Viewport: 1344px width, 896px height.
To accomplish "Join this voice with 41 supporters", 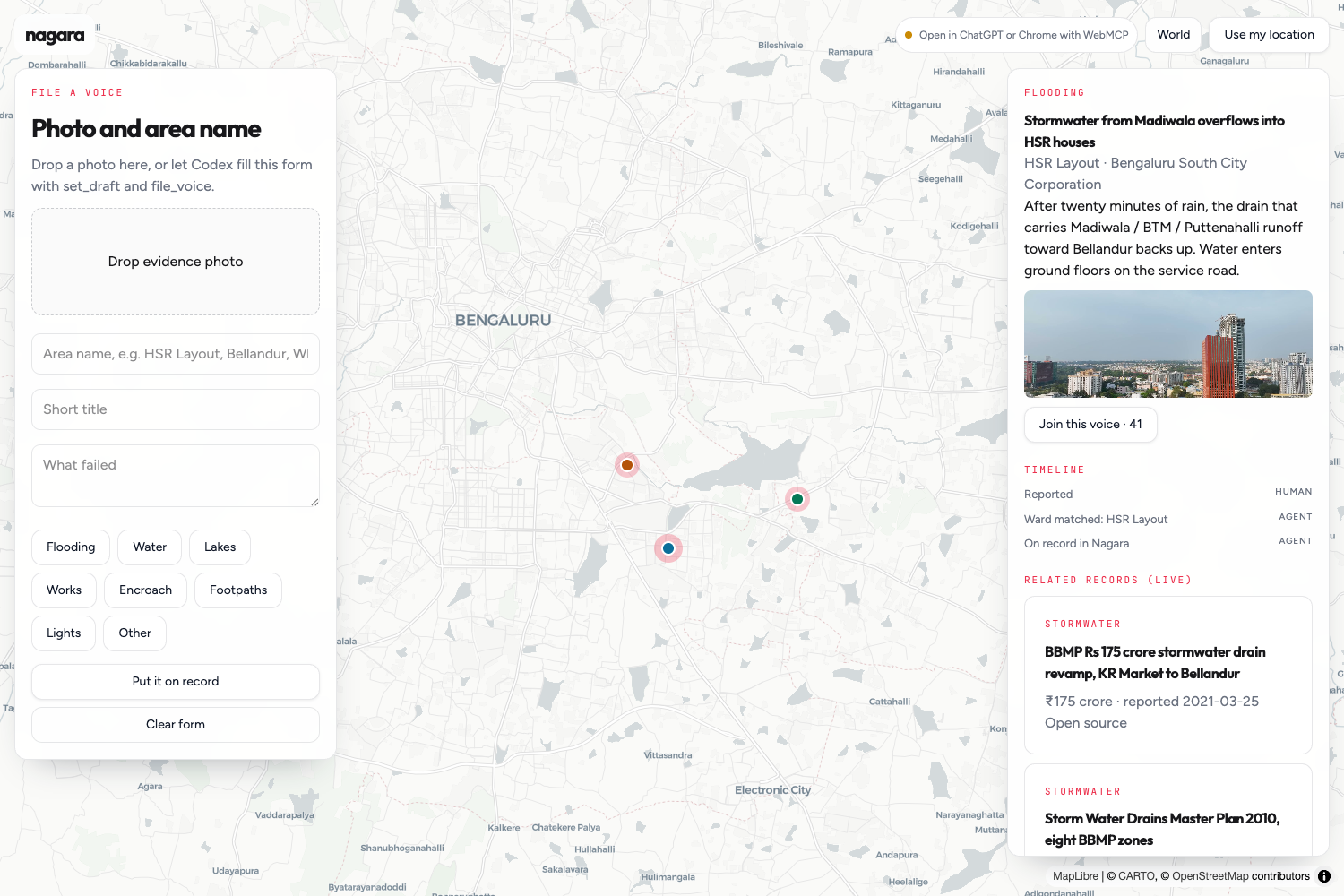I will pyautogui.click(x=1090, y=425).
